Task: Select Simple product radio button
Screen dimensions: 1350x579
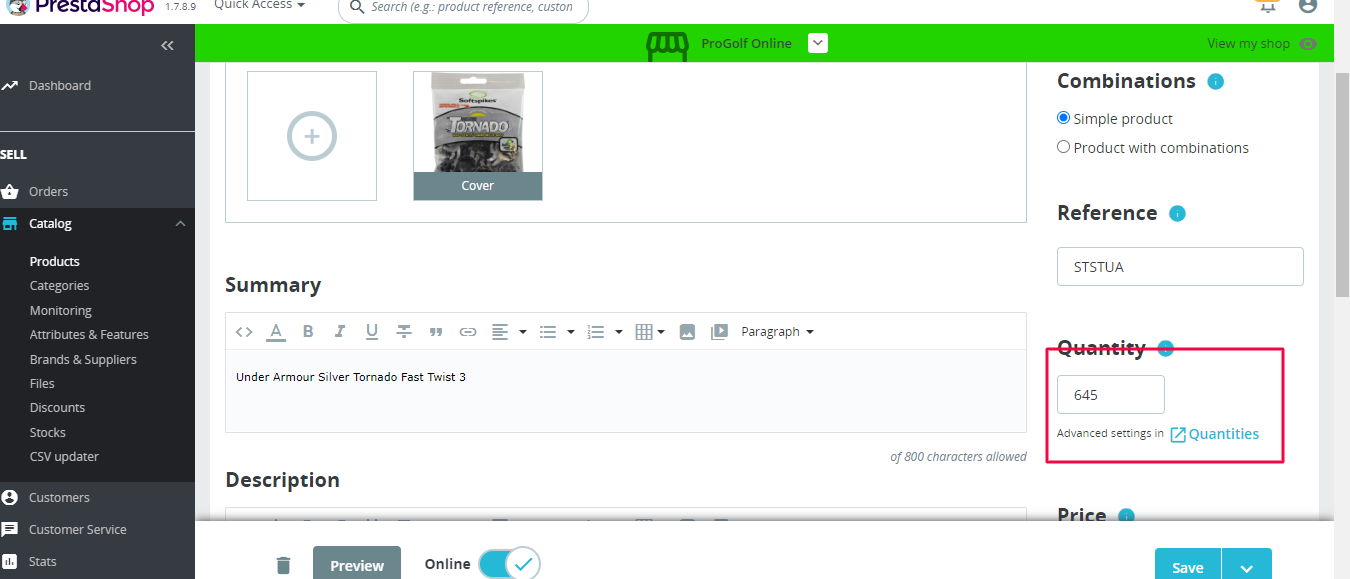Action: (x=1063, y=118)
